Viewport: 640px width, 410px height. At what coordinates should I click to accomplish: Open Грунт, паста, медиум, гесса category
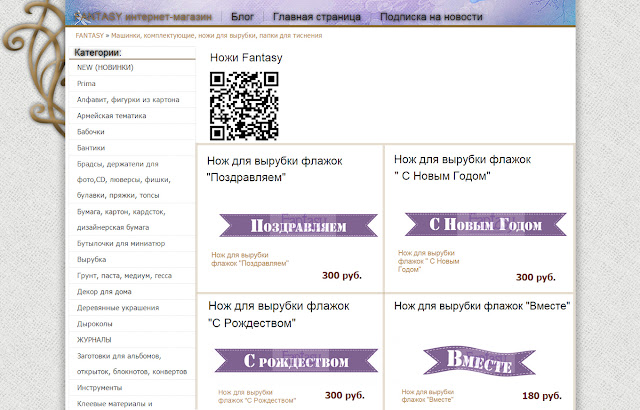click(124, 275)
